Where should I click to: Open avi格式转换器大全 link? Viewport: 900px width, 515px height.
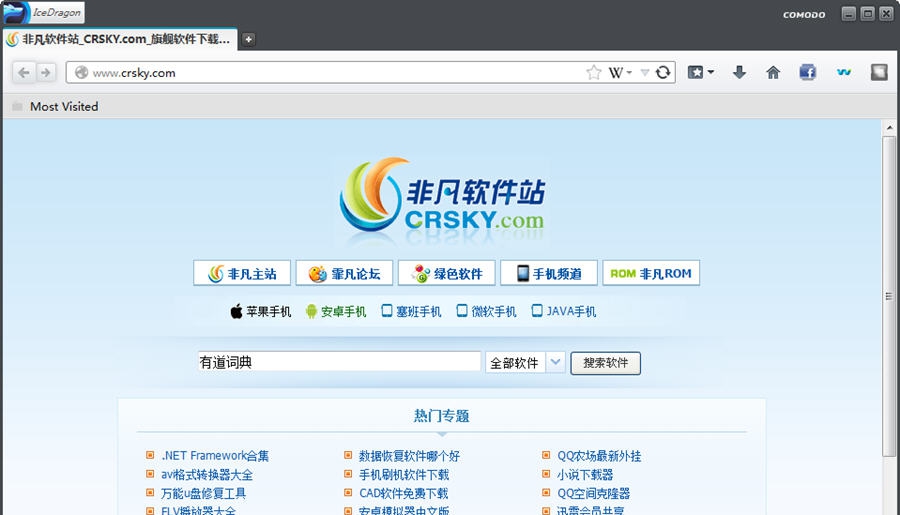[207, 475]
